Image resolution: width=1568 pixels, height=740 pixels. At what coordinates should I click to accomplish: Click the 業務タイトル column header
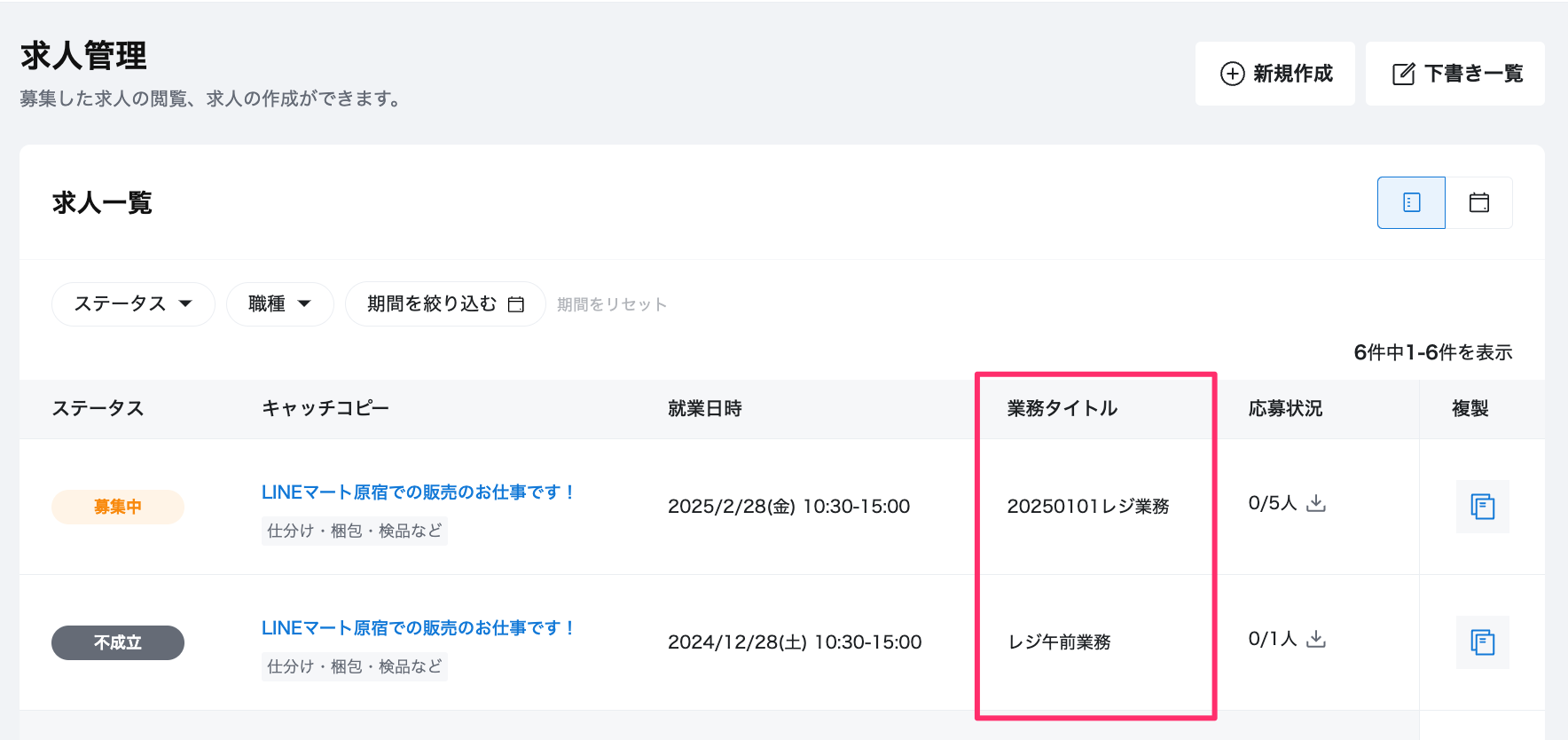pos(1062,408)
